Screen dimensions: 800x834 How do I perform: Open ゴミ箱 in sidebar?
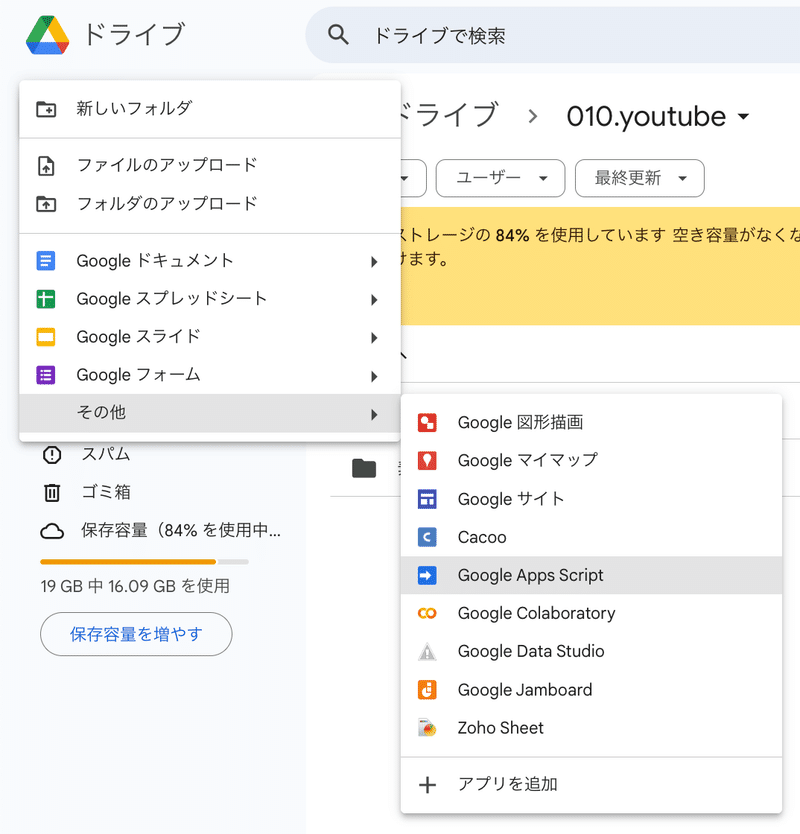coord(106,493)
